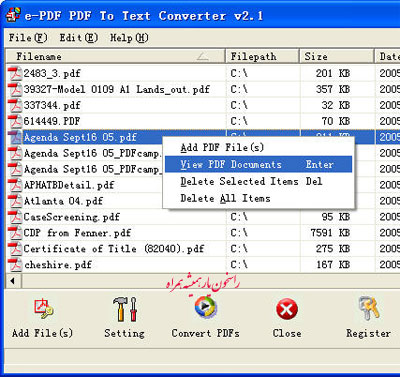Screen dimensions: 400x377
Task: Open the Edit menu
Action: click(79, 38)
